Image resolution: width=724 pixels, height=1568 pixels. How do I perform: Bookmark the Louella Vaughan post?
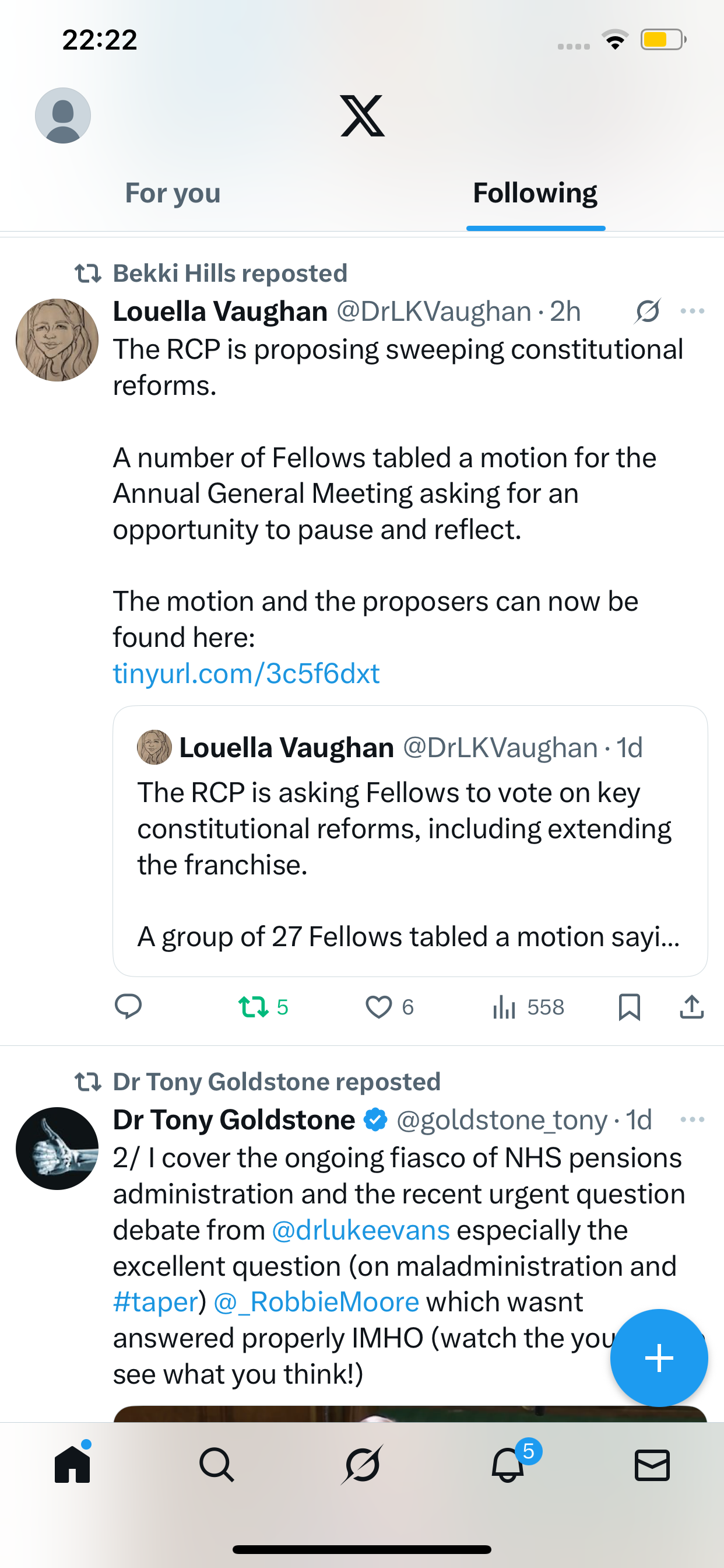629,1007
